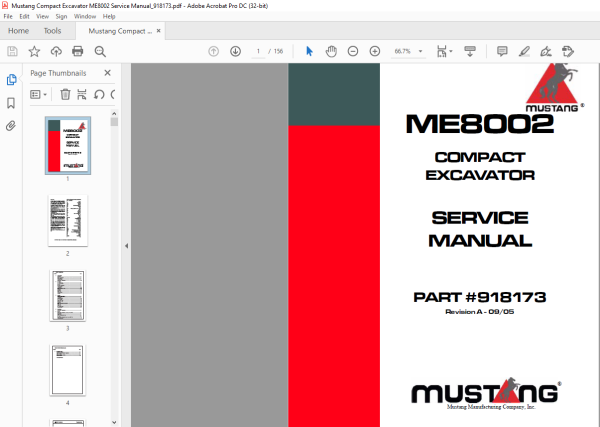Open the Find text magnifier
This screenshot has height=427, width=600.
point(100,51)
